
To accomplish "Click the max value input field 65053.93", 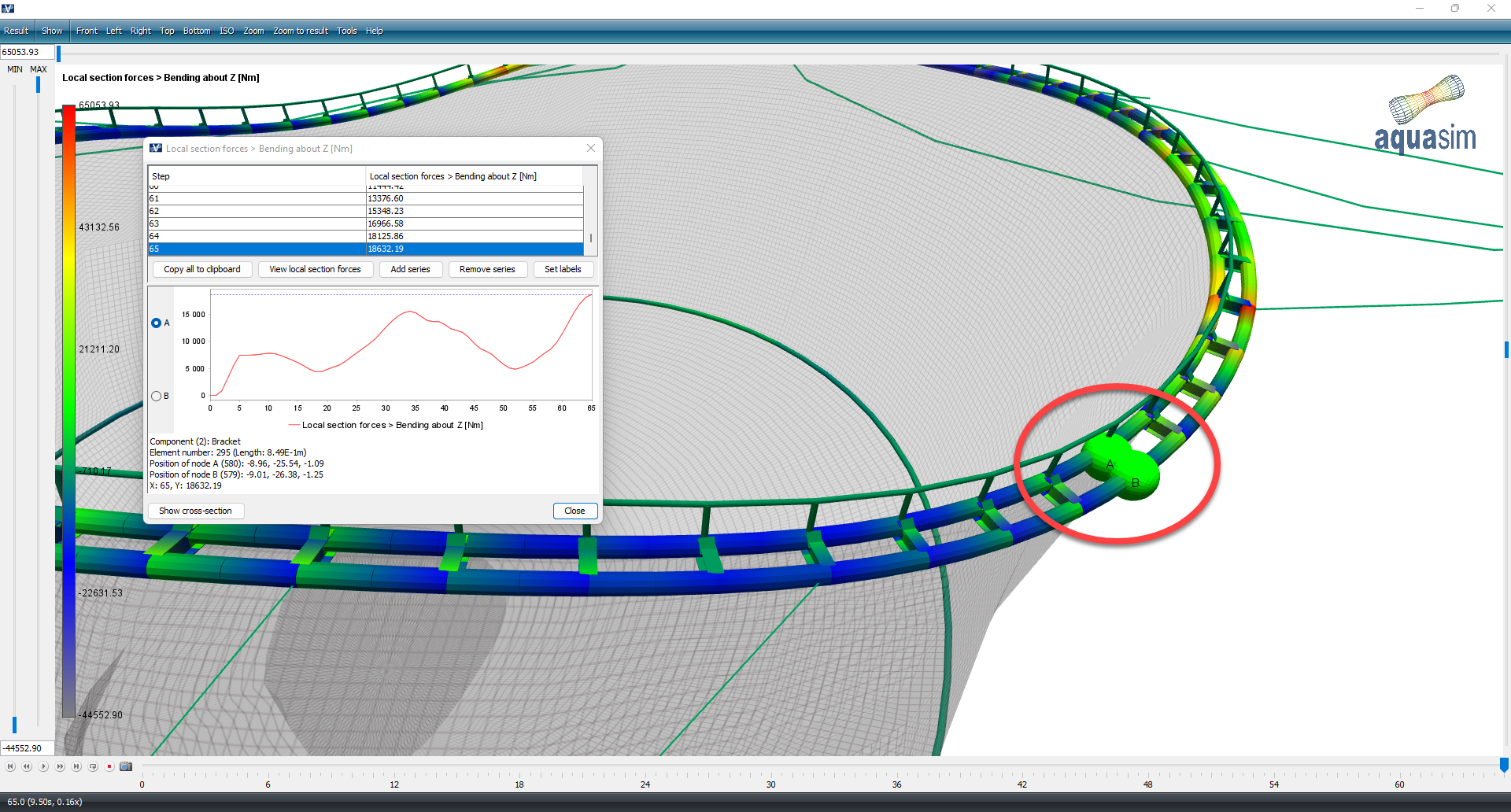I will pyautogui.click(x=28, y=52).
